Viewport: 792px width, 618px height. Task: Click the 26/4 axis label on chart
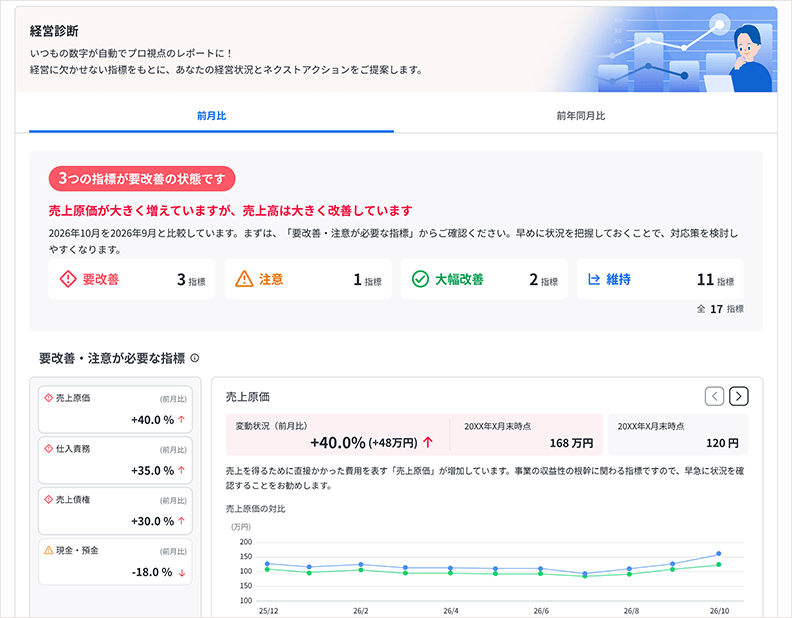[451, 611]
